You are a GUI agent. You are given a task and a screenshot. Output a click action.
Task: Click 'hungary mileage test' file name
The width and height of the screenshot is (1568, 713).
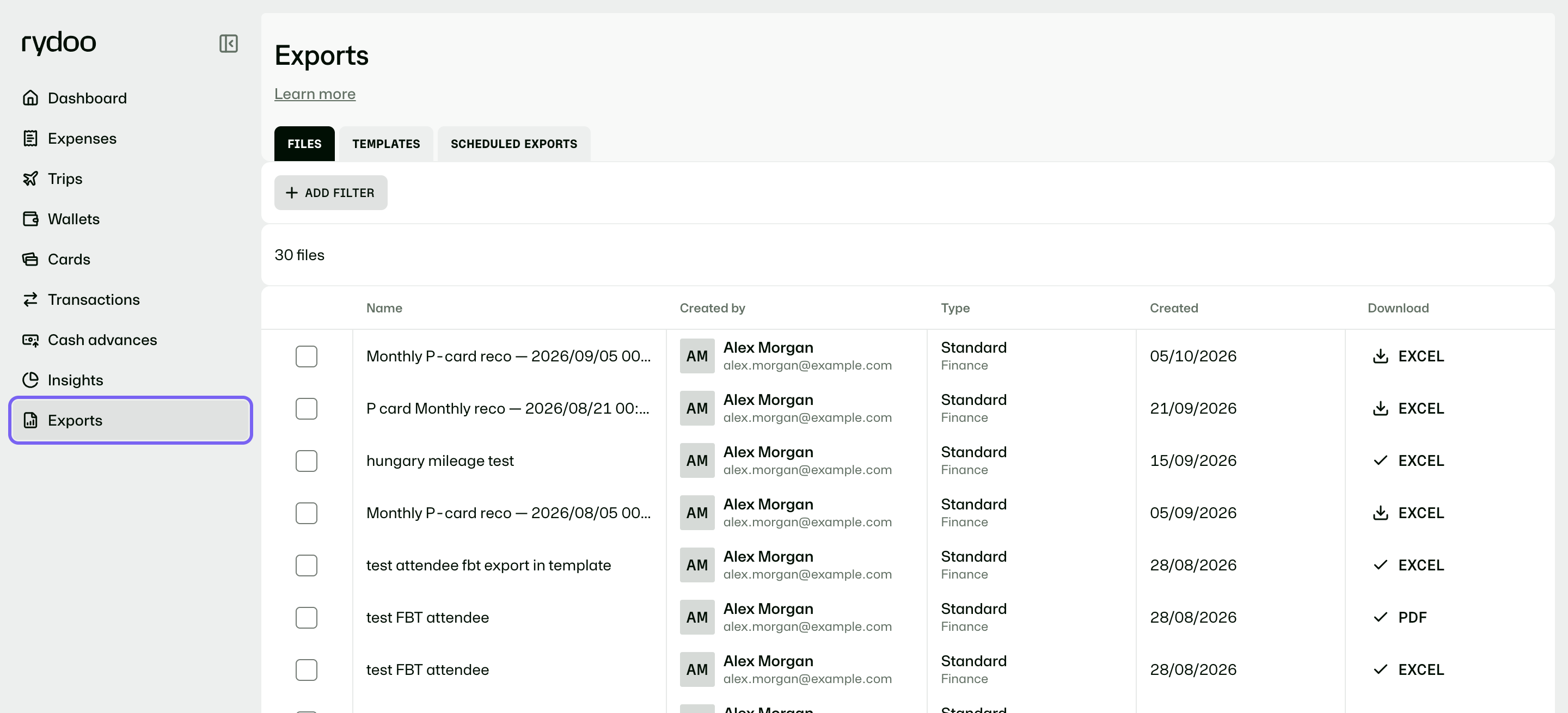pos(440,460)
